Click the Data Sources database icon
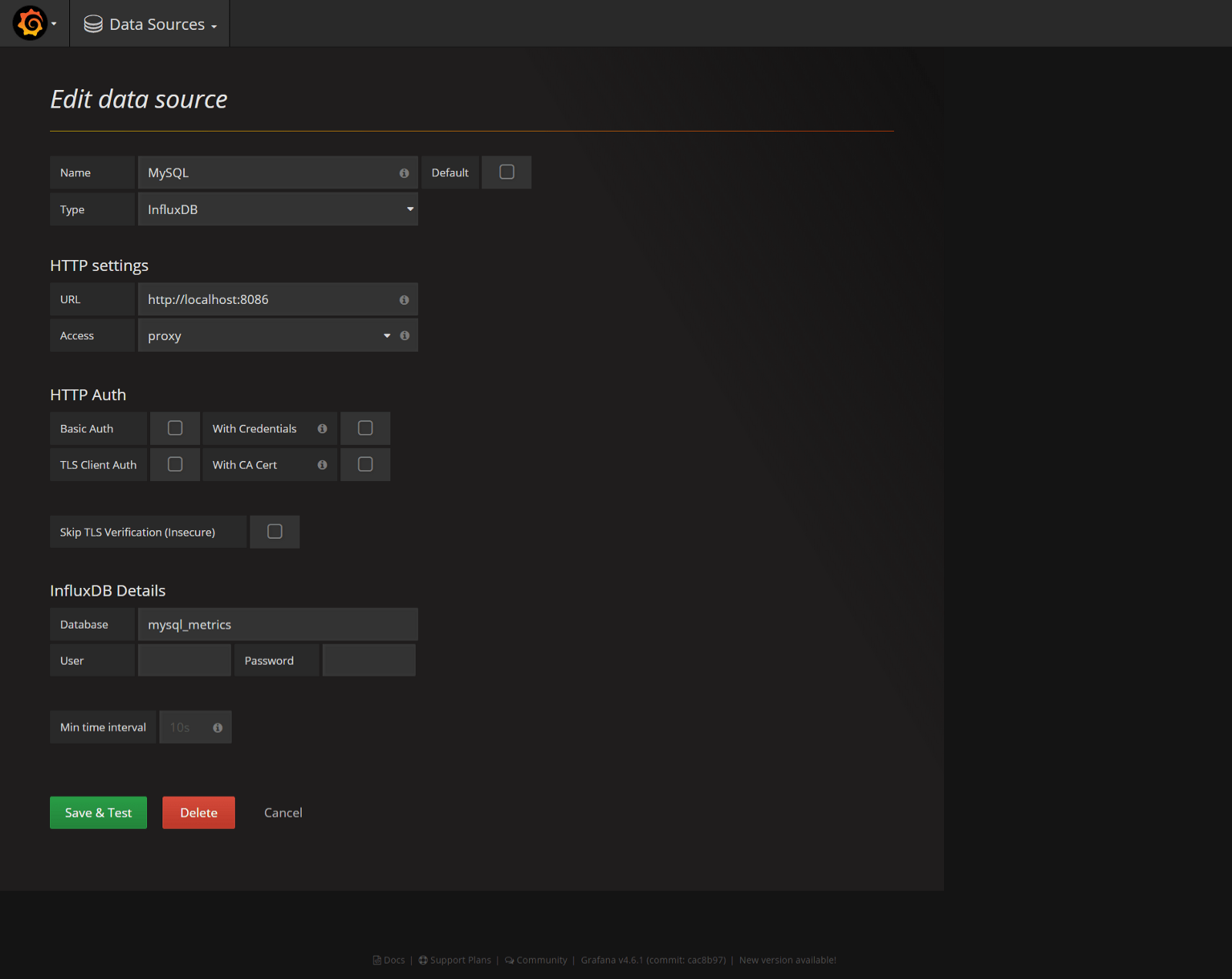 [93, 25]
